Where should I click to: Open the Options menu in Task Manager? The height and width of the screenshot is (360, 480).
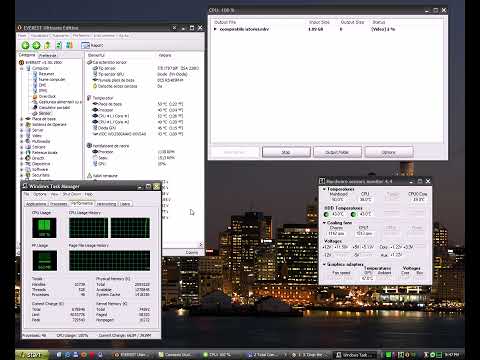40,194
